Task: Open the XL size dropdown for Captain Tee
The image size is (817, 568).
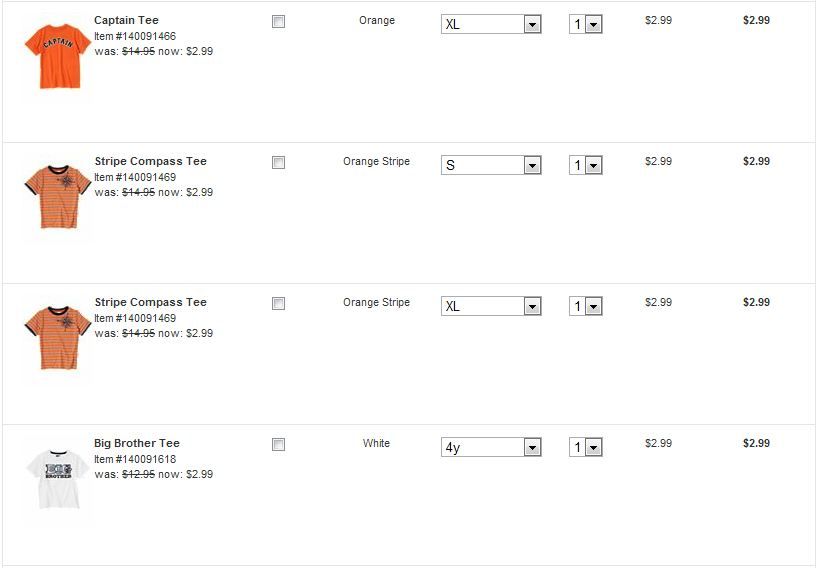Action: [x=491, y=24]
